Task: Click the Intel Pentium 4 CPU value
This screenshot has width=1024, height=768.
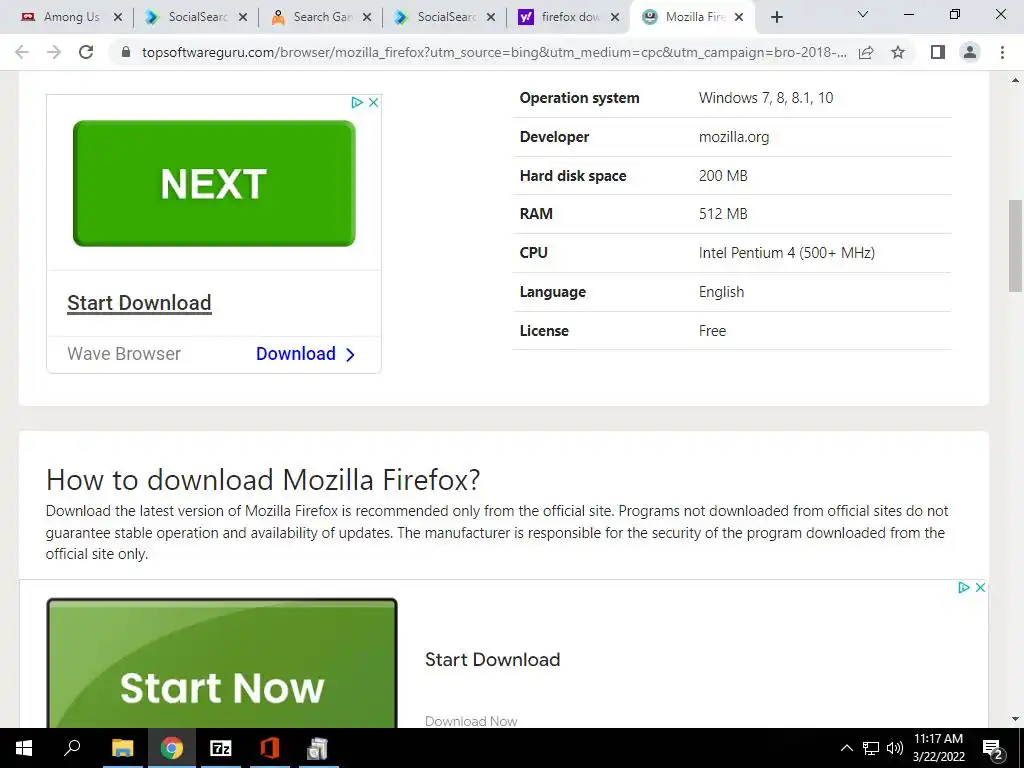Action: click(x=787, y=253)
